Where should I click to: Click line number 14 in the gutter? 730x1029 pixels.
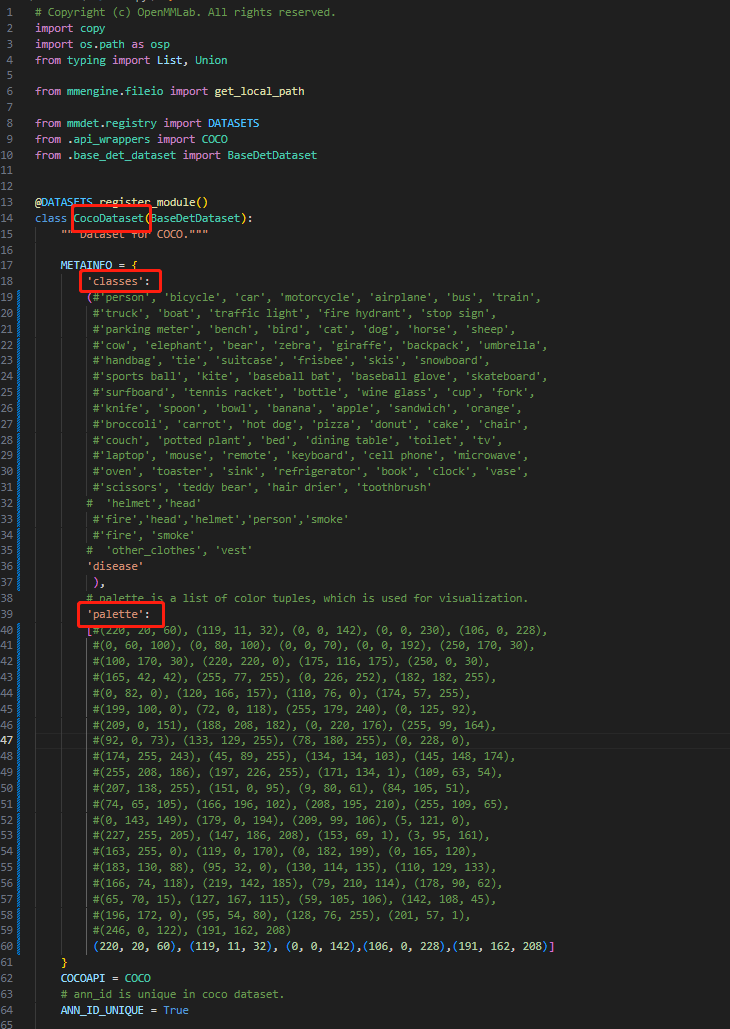click(8, 218)
